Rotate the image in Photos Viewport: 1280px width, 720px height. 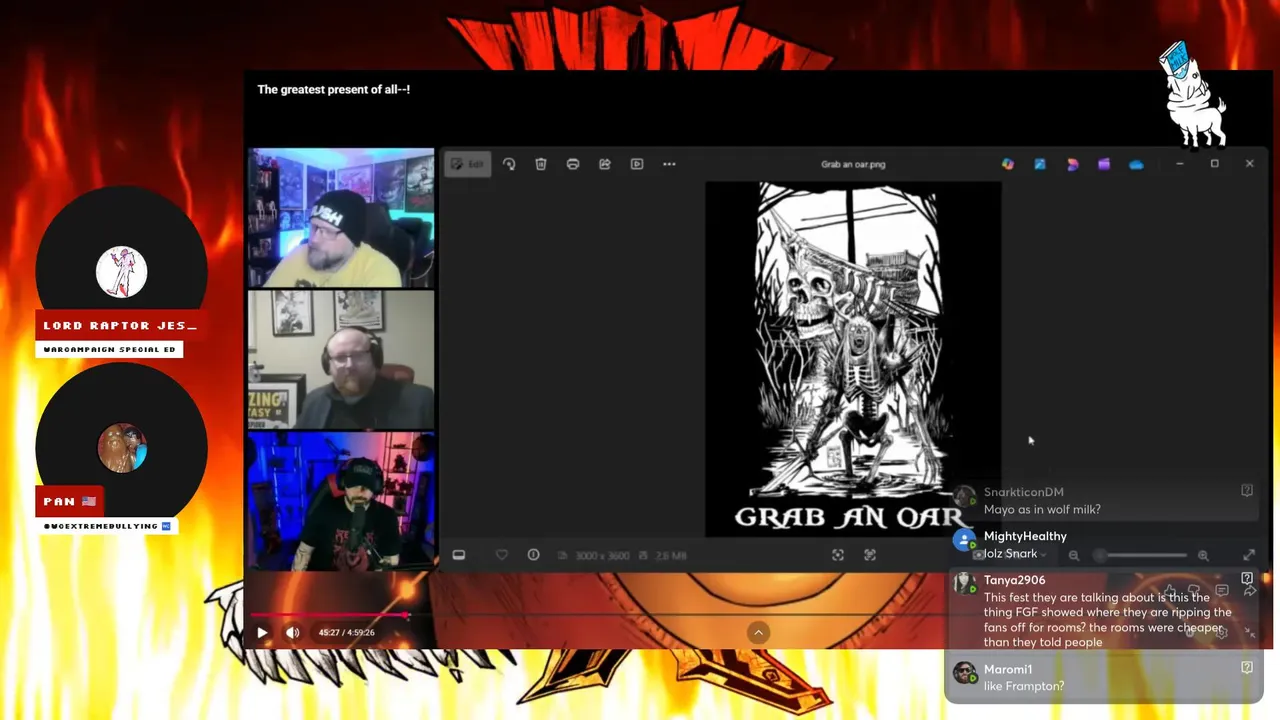509,164
